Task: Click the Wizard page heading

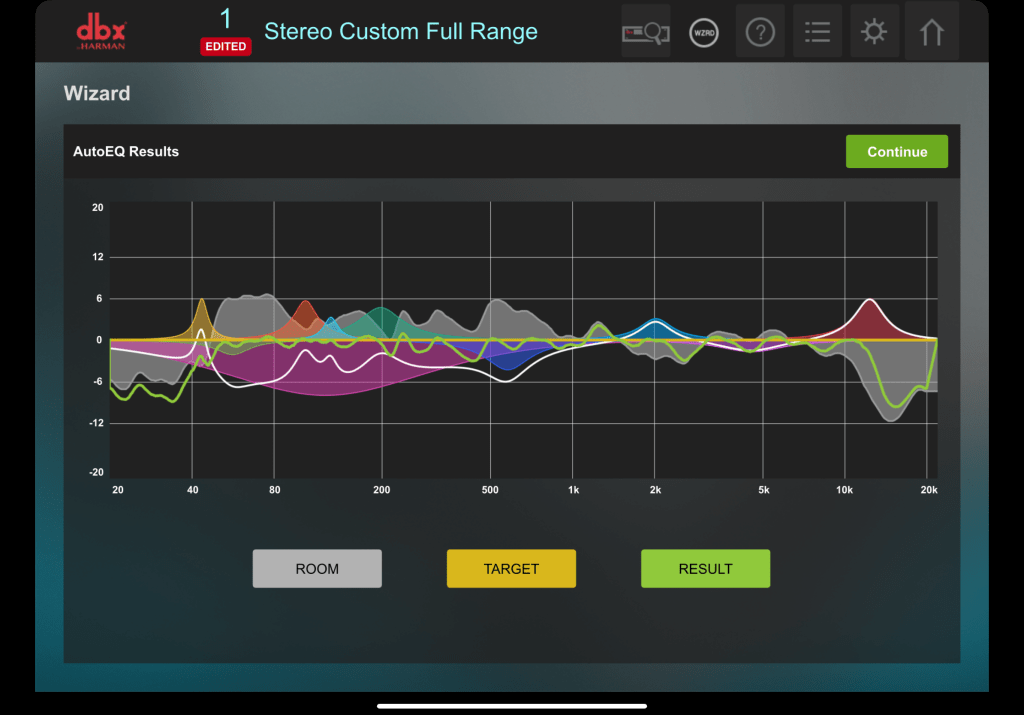Action: click(x=97, y=94)
